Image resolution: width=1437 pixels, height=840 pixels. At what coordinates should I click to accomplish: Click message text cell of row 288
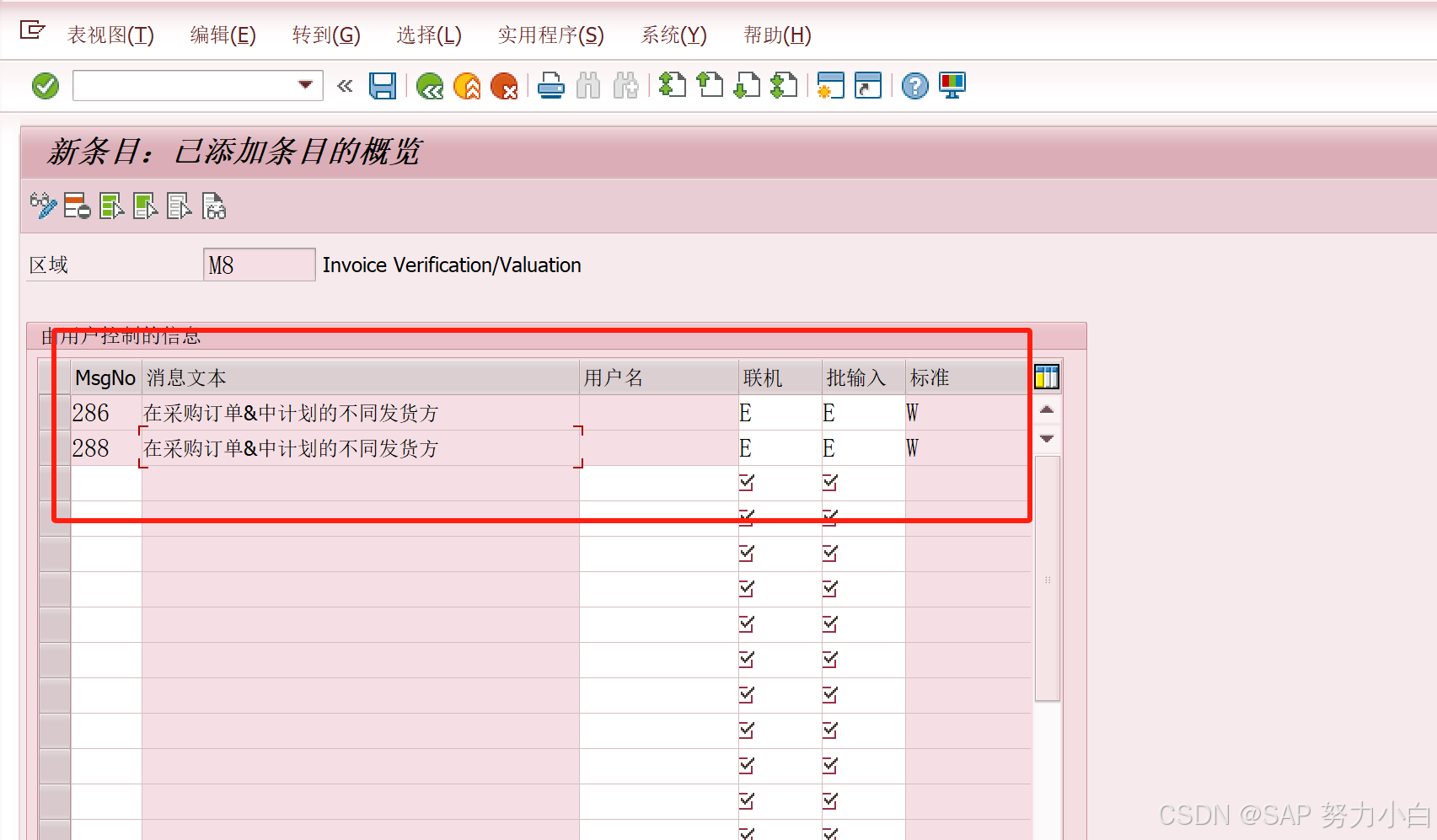[x=361, y=448]
